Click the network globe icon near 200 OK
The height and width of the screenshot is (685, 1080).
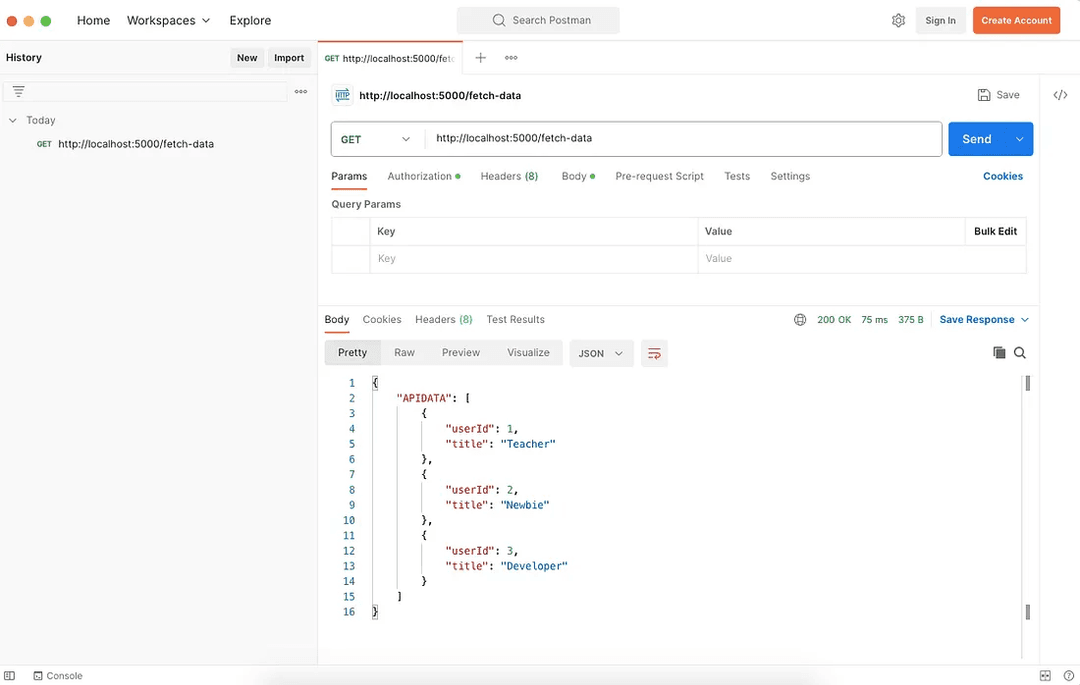coord(800,319)
